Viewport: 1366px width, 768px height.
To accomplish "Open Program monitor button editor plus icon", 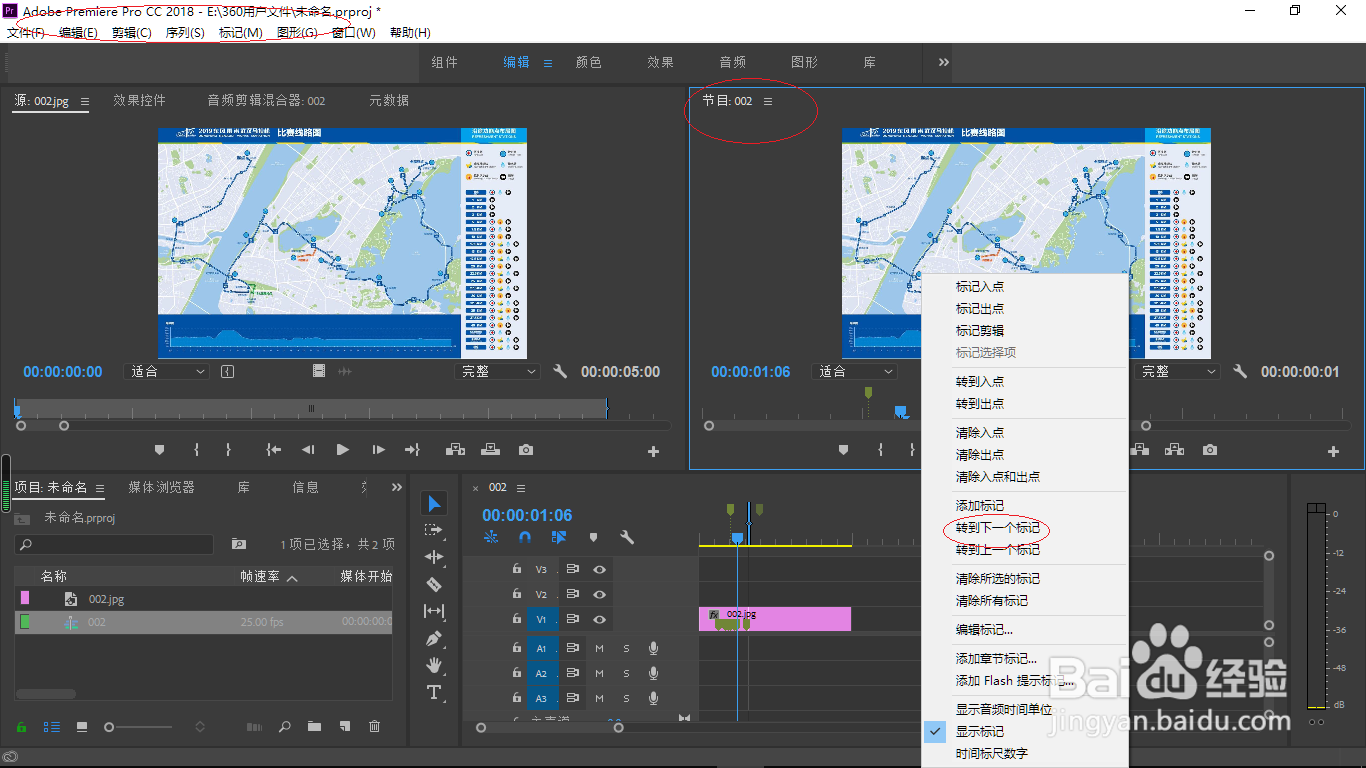I will click(x=1333, y=452).
